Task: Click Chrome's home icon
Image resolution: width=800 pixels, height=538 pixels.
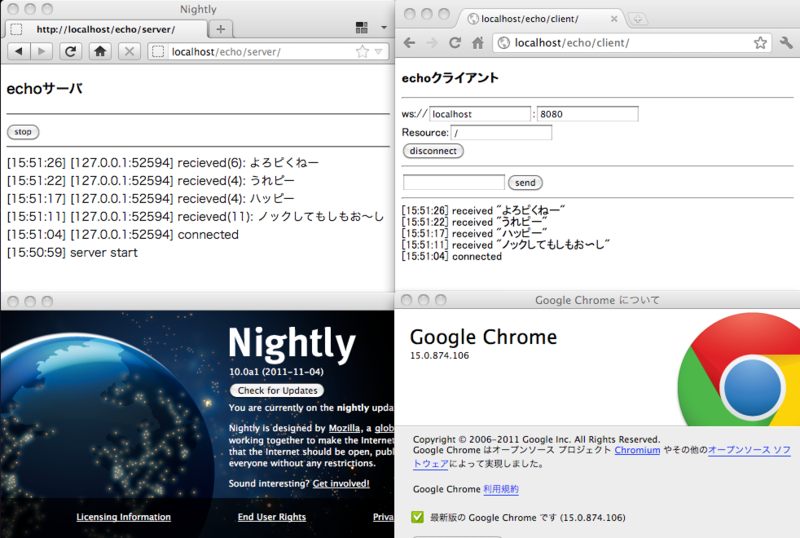Action: coord(478,43)
